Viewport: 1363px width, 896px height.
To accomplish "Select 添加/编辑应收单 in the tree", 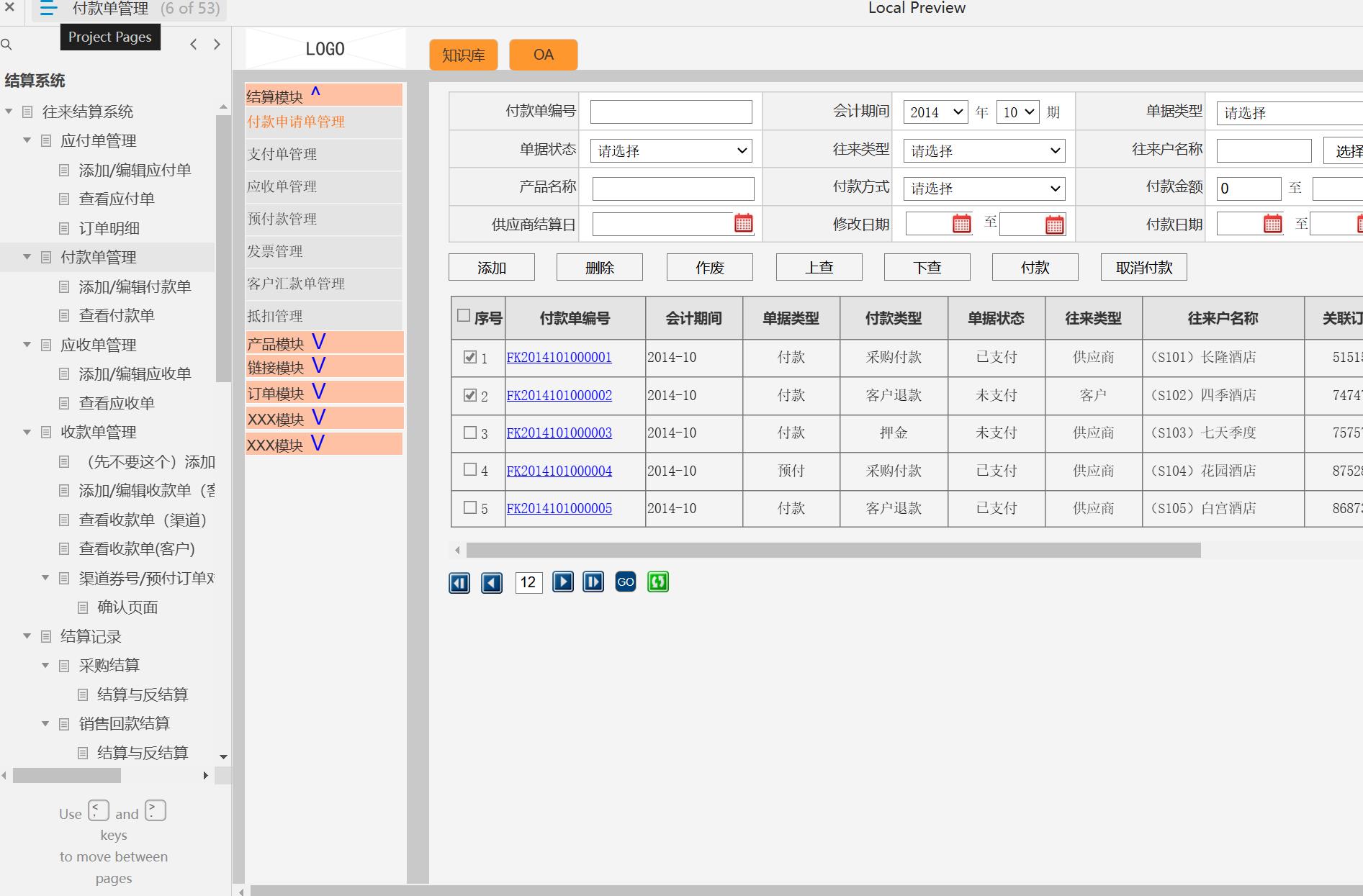I will (x=135, y=374).
